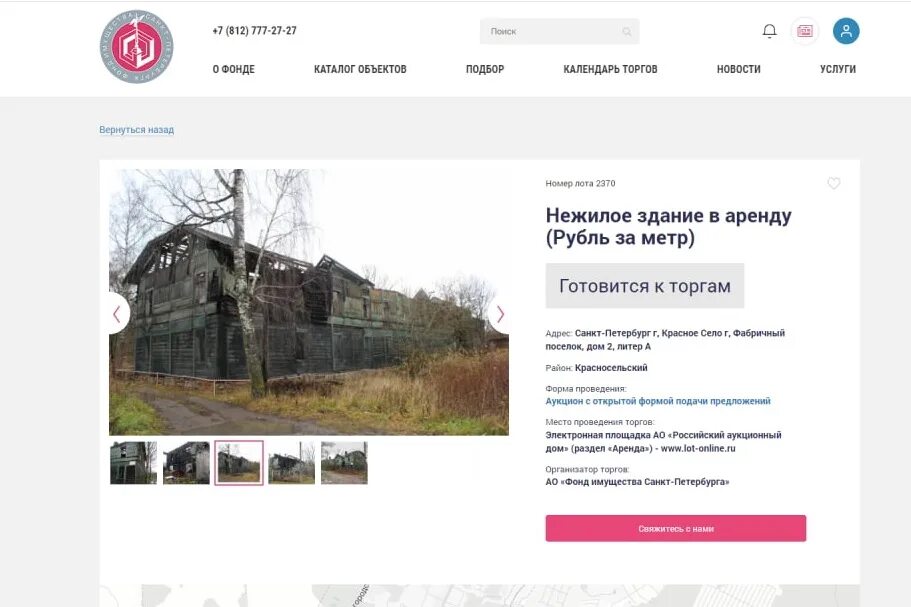Click the search magnifier icon
The height and width of the screenshot is (607, 911).
coord(626,31)
